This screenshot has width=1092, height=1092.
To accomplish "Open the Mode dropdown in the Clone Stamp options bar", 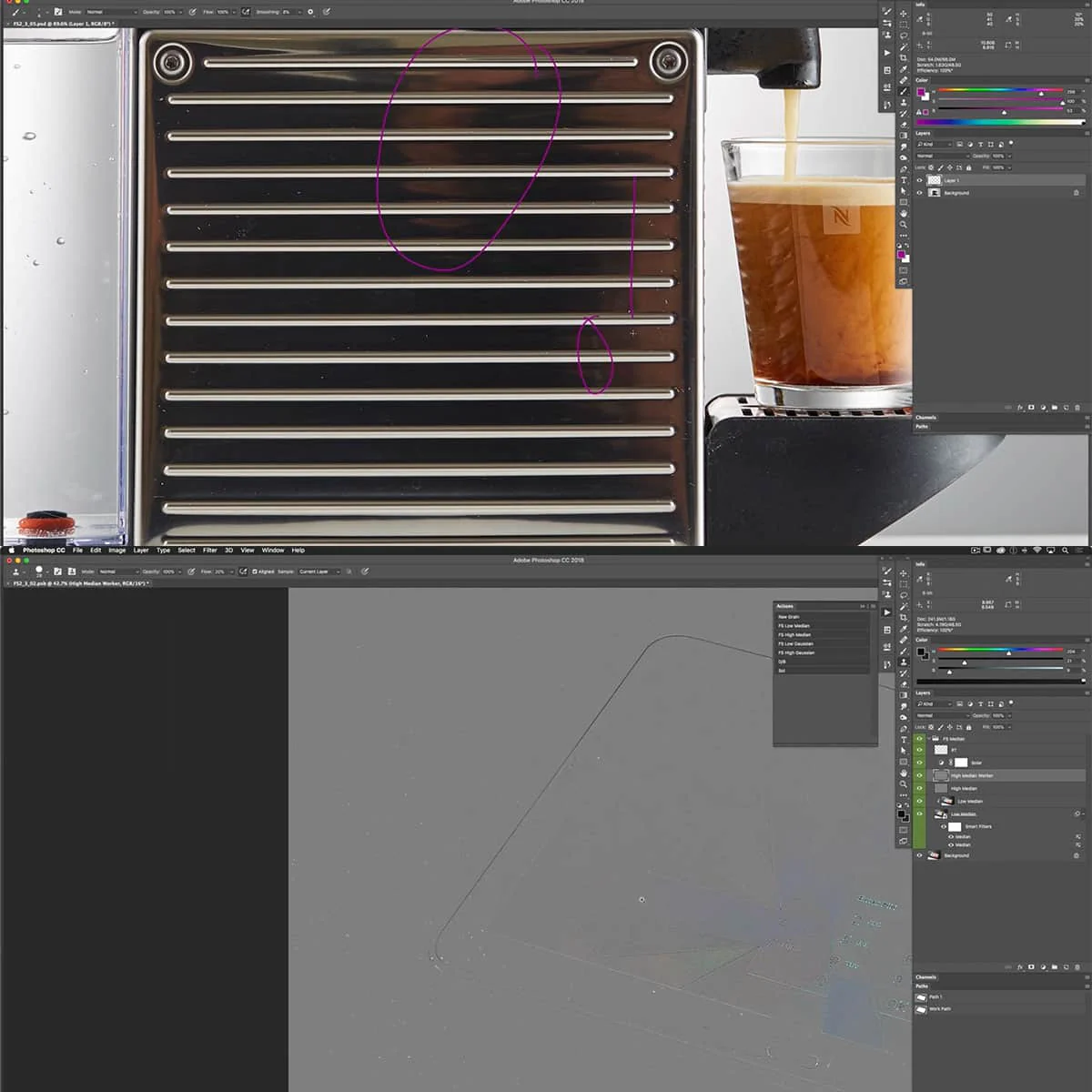I will pyautogui.click(x=119, y=571).
